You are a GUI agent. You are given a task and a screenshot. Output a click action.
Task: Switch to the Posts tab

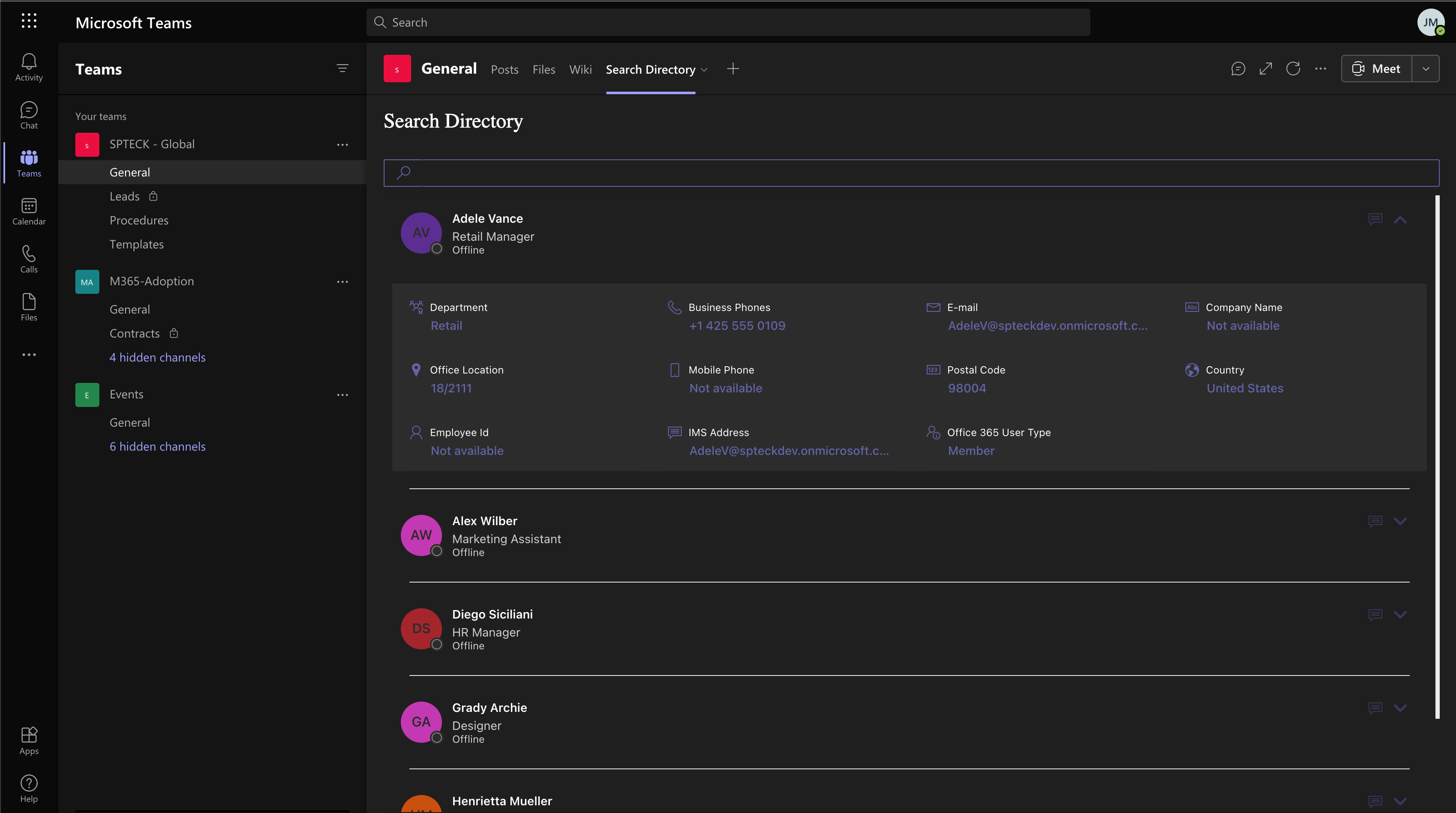click(504, 69)
